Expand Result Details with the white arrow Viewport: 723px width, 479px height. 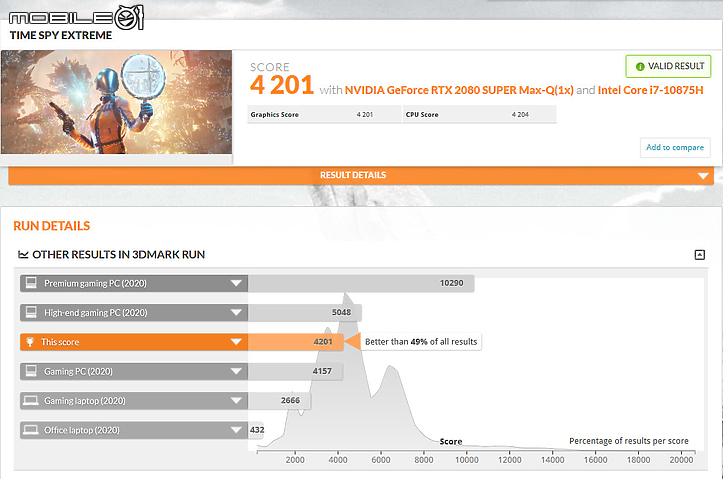point(703,176)
